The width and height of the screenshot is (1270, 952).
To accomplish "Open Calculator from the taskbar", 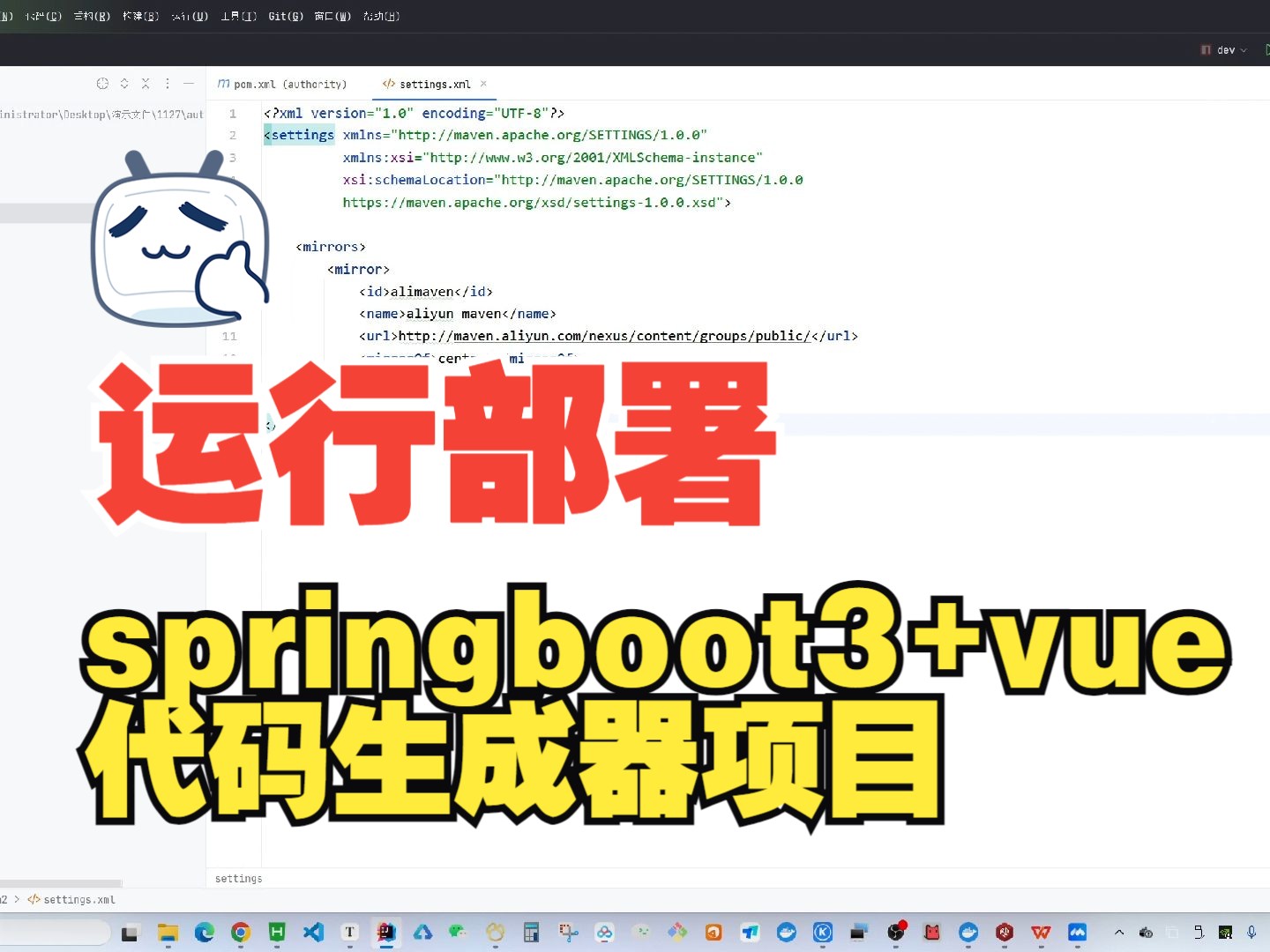I will pyautogui.click(x=531, y=933).
